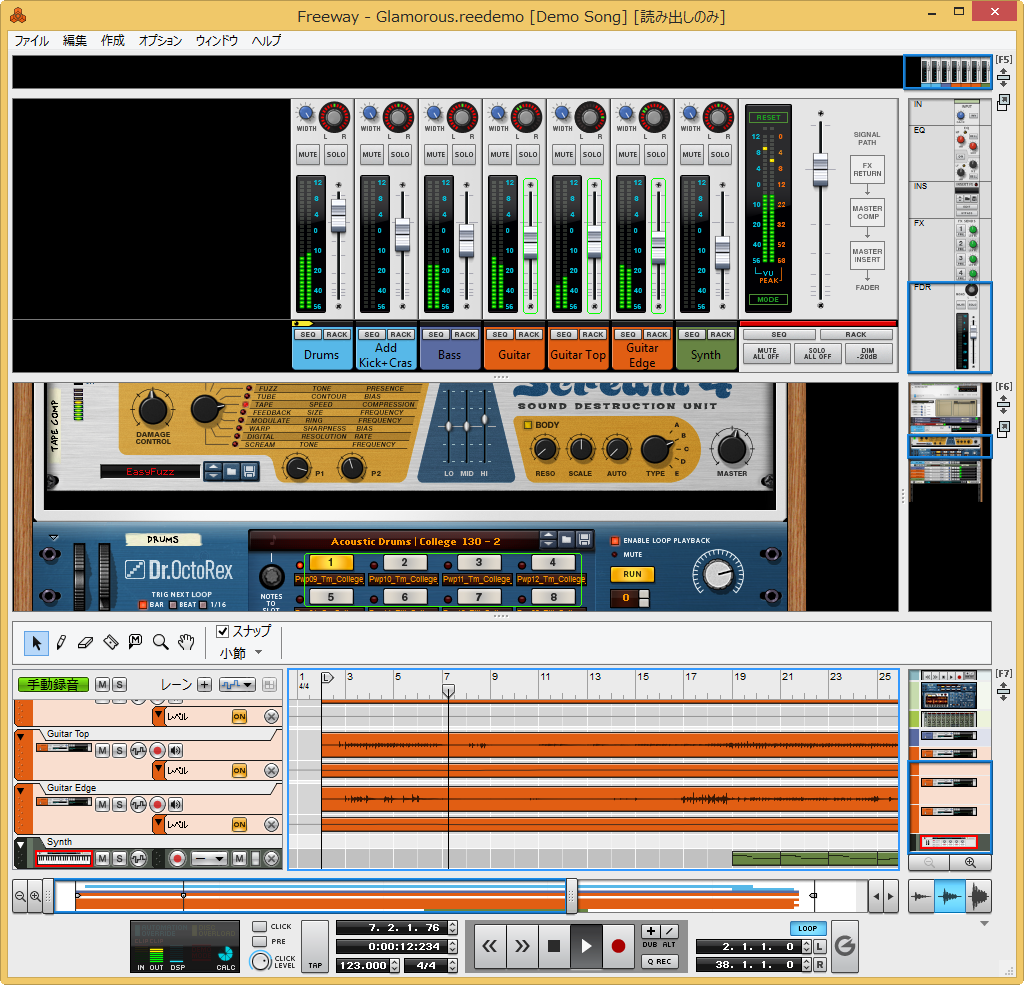Click the Stop button in the transport
This screenshot has width=1024, height=985.
(554, 946)
